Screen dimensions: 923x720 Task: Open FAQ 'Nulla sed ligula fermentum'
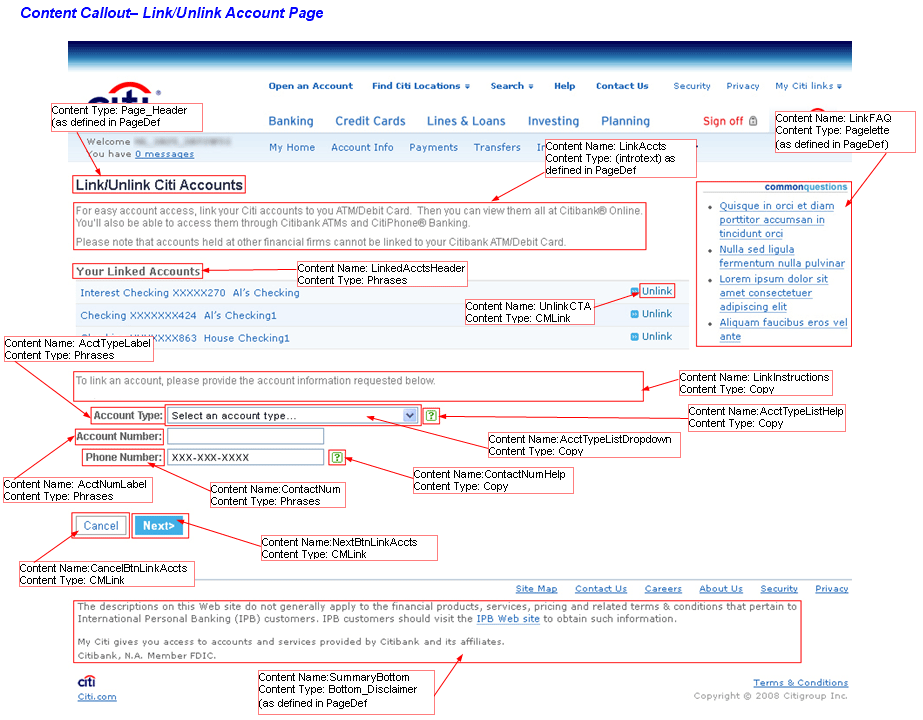coord(782,256)
